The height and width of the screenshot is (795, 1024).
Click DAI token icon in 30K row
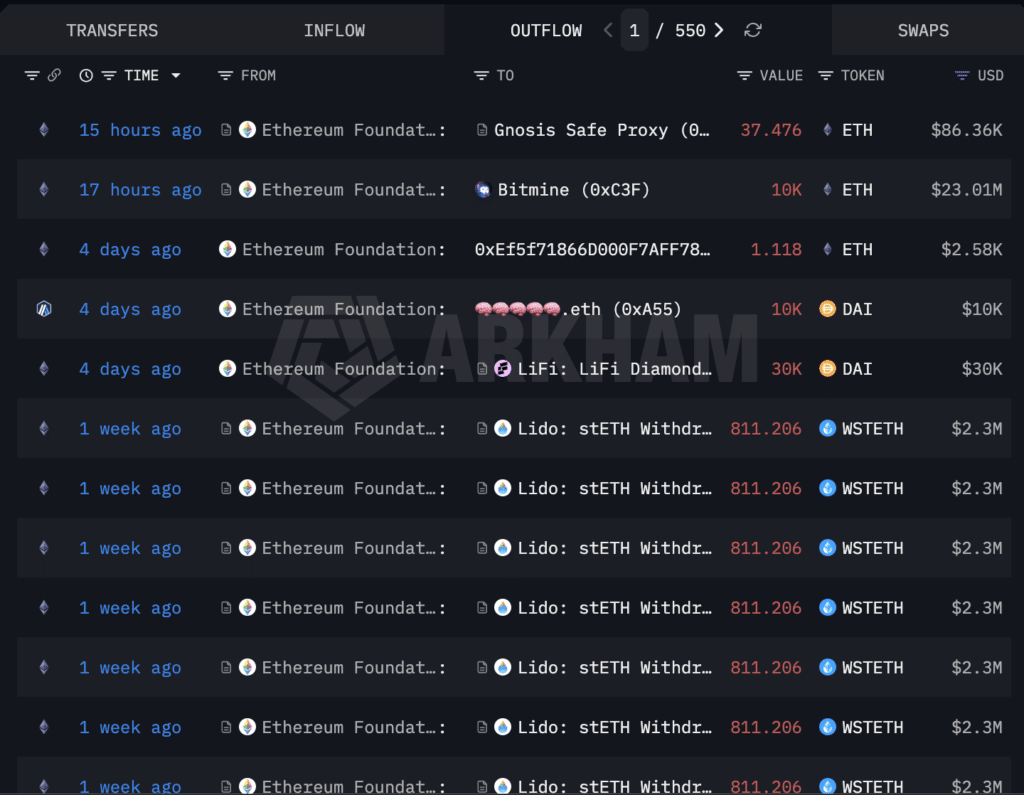pyautogui.click(x=827, y=369)
